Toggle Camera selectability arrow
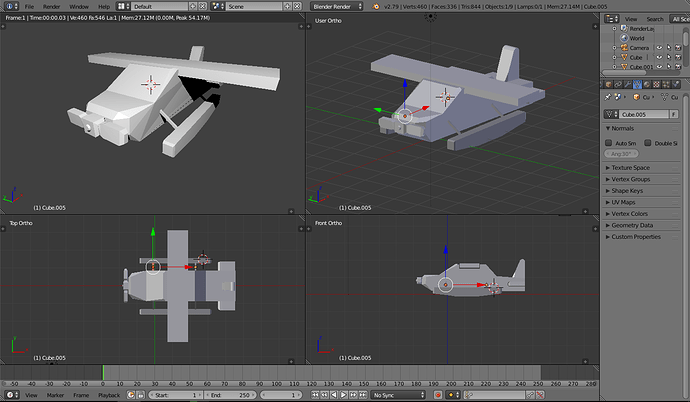The width and height of the screenshot is (690, 402). [668, 48]
